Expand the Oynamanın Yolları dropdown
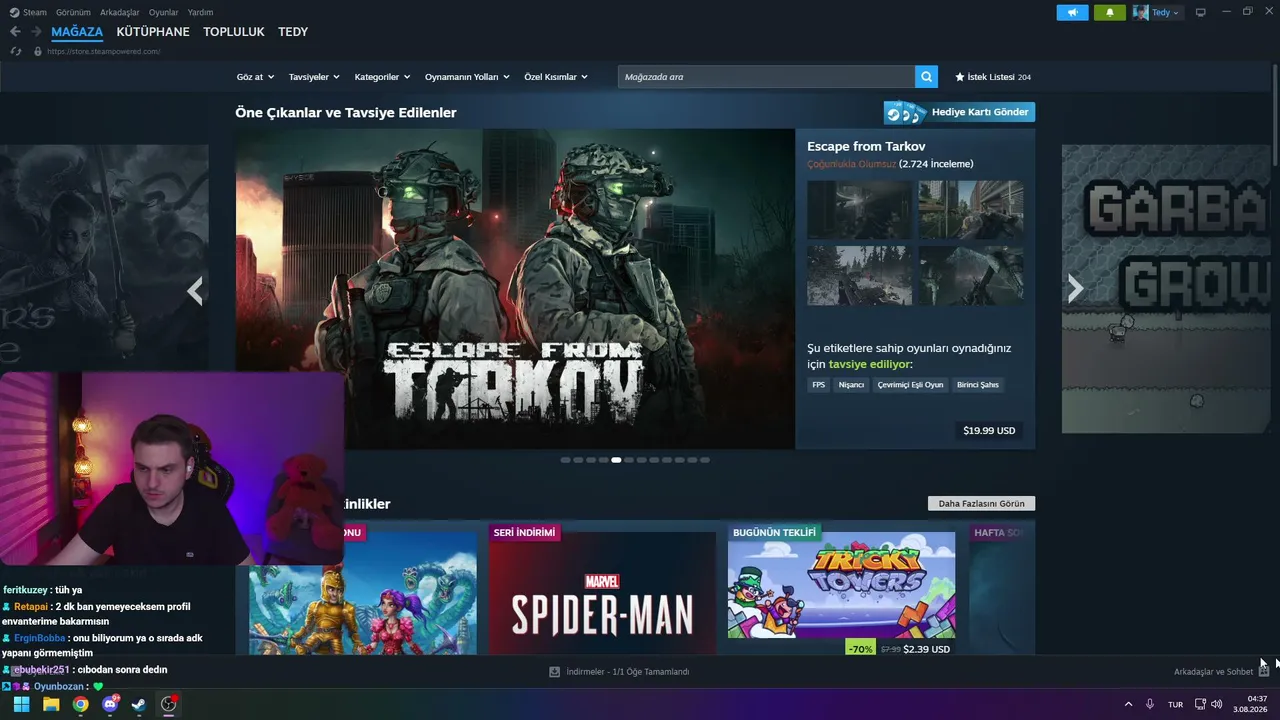Image resolution: width=1280 pixels, height=720 pixels. pyautogui.click(x=467, y=77)
